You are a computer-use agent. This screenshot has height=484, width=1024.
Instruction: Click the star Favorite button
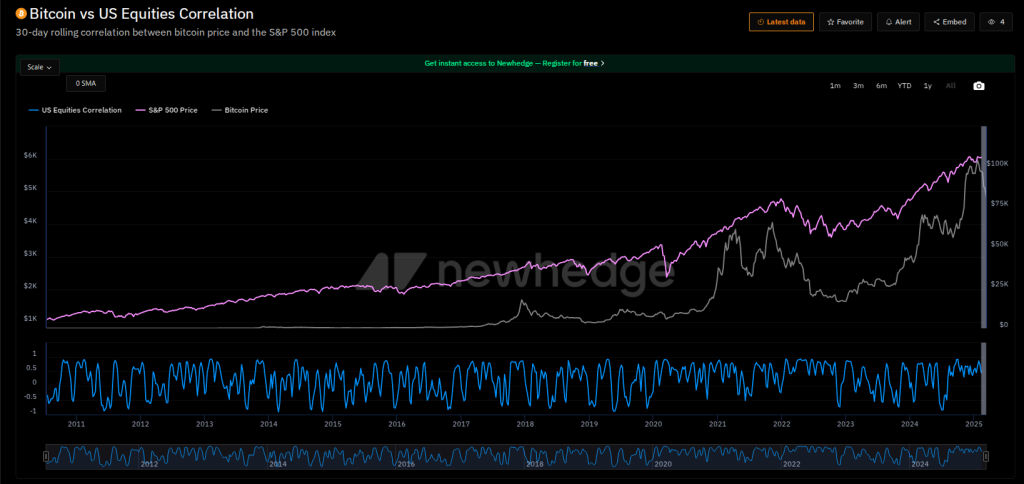[x=844, y=21]
